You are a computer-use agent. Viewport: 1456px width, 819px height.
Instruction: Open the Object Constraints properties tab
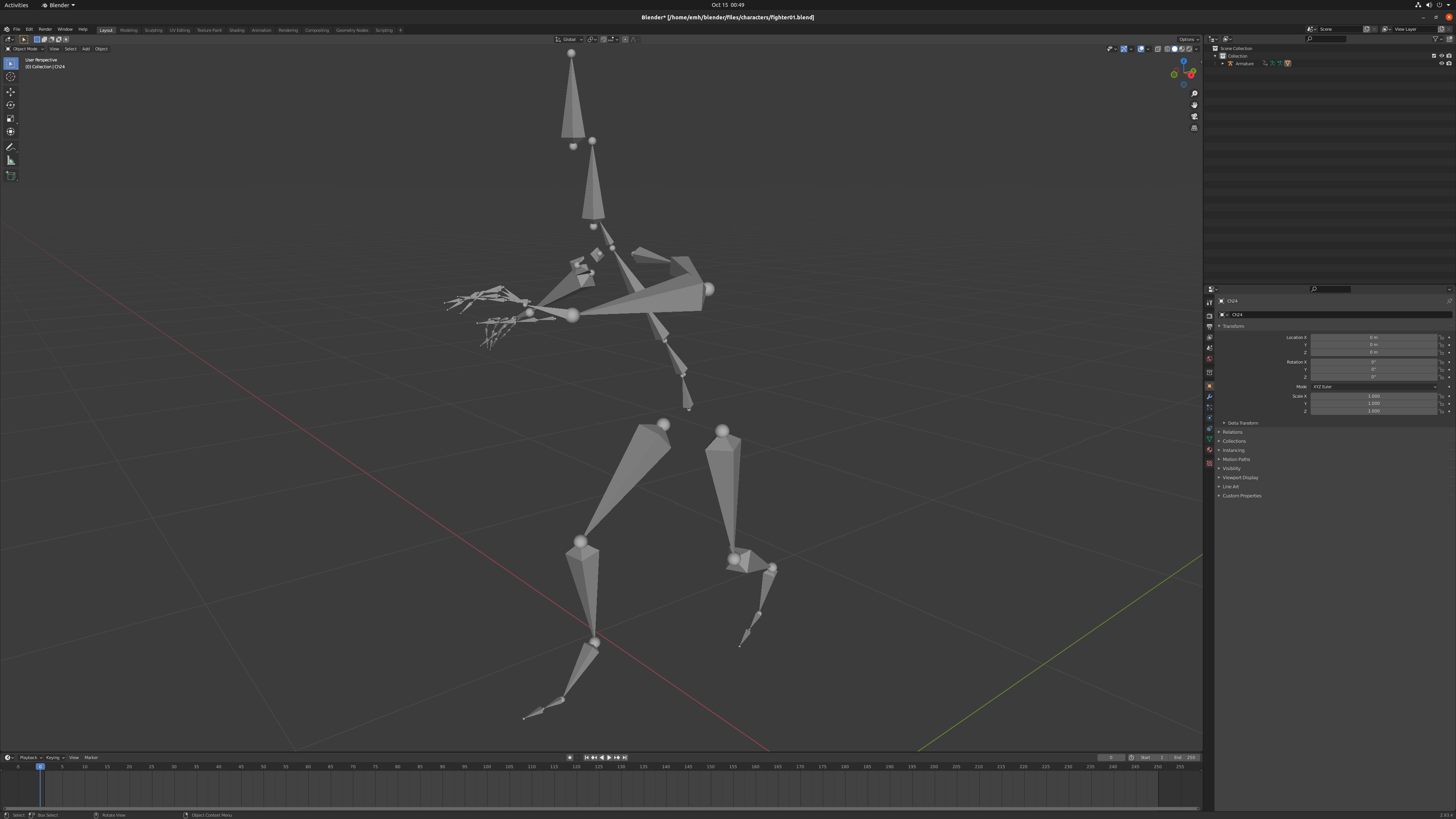tap(1209, 429)
